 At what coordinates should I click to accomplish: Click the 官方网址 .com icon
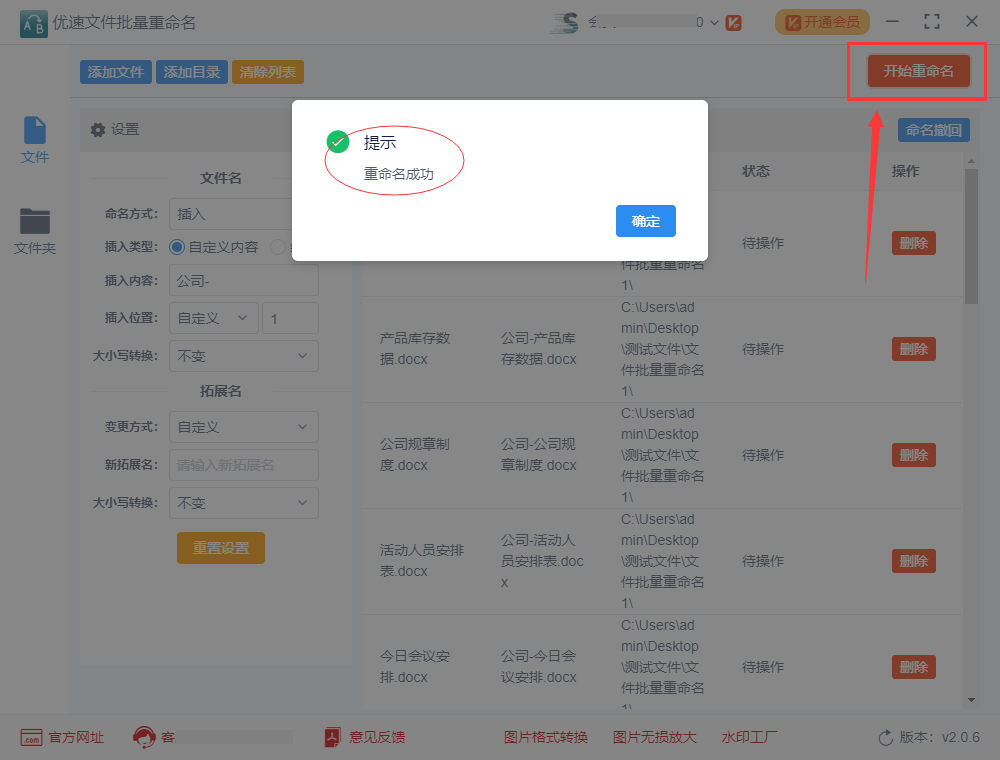(31, 738)
